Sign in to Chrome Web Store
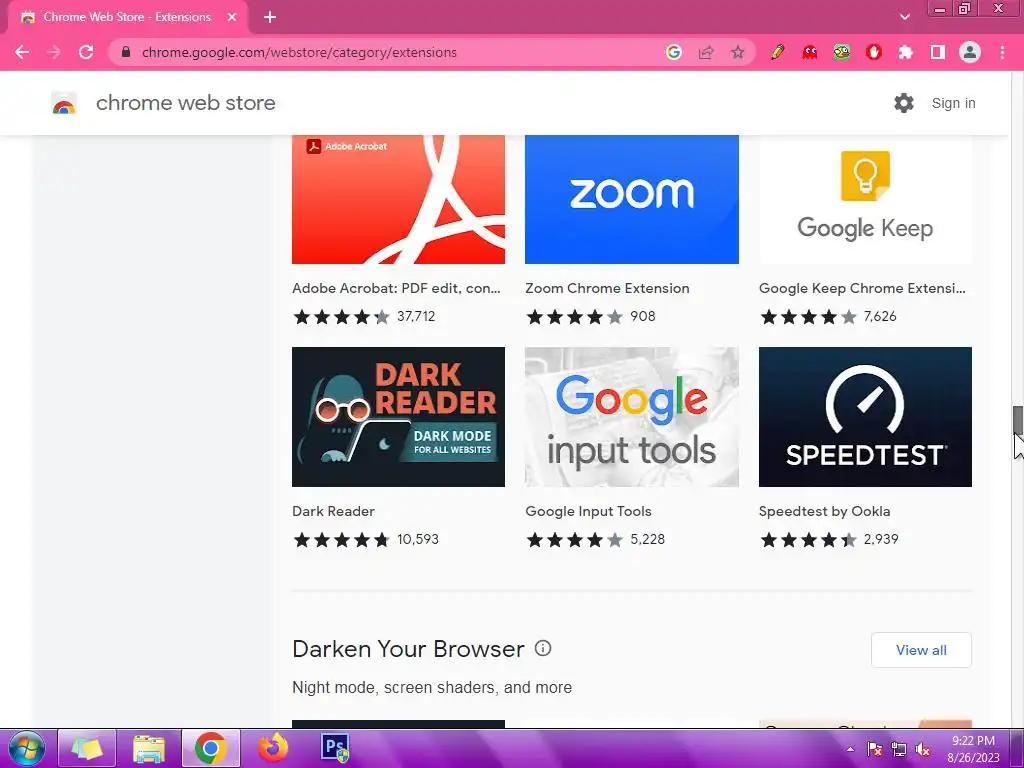The height and width of the screenshot is (768, 1024). tap(953, 103)
